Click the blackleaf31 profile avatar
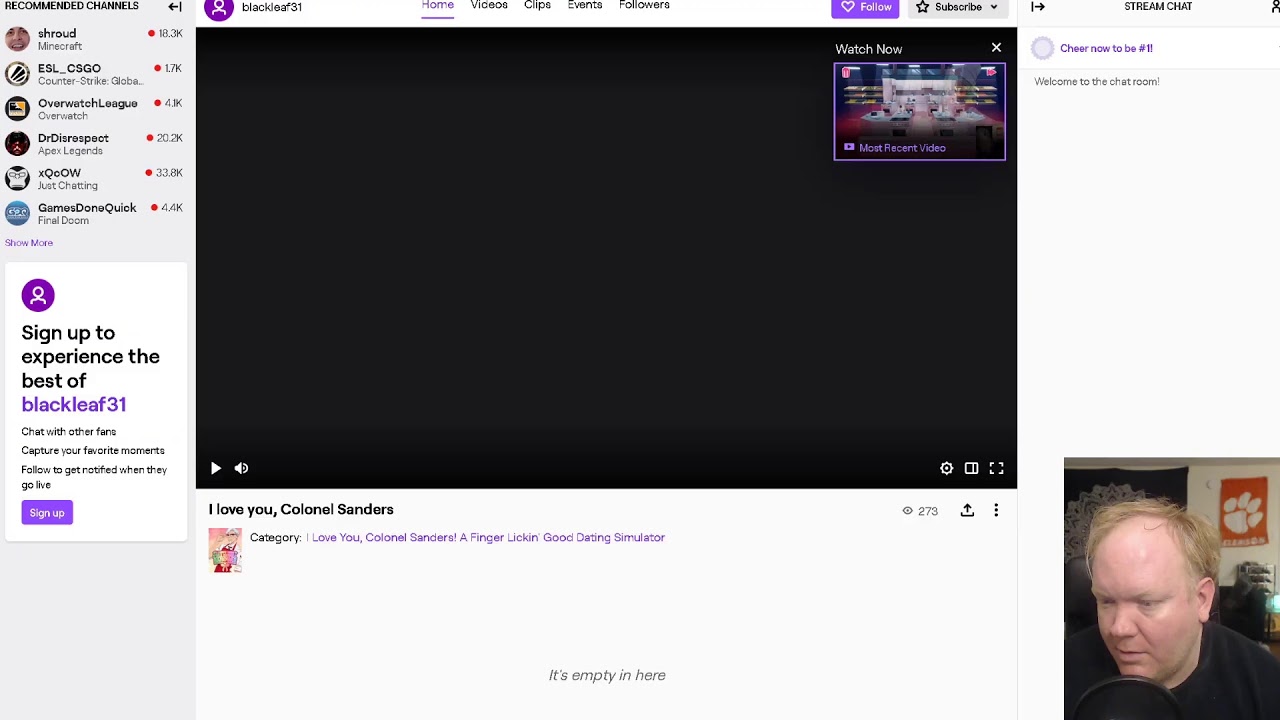The width and height of the screenshot is (1280, 720). coord(219,8)
